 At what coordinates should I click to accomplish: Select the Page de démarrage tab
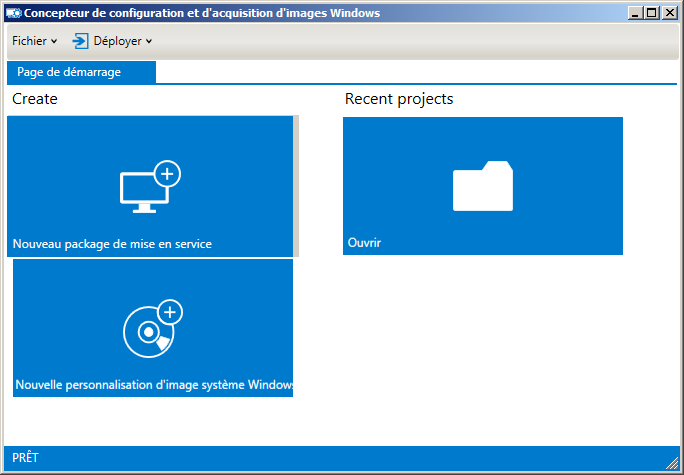click(x=82, y=72)
